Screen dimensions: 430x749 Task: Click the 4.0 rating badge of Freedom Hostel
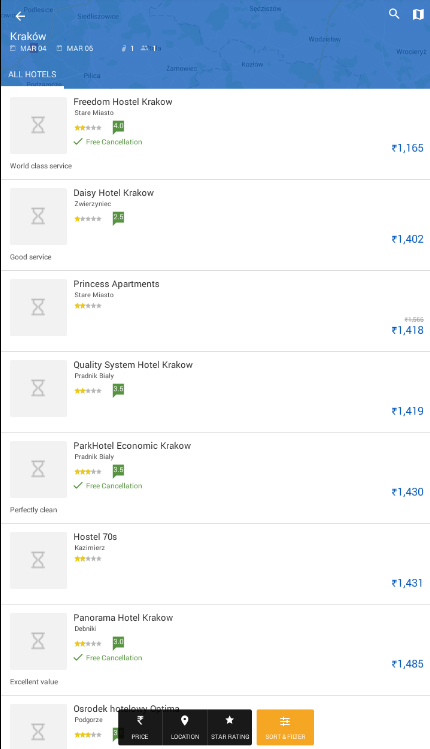pos(118,127)
